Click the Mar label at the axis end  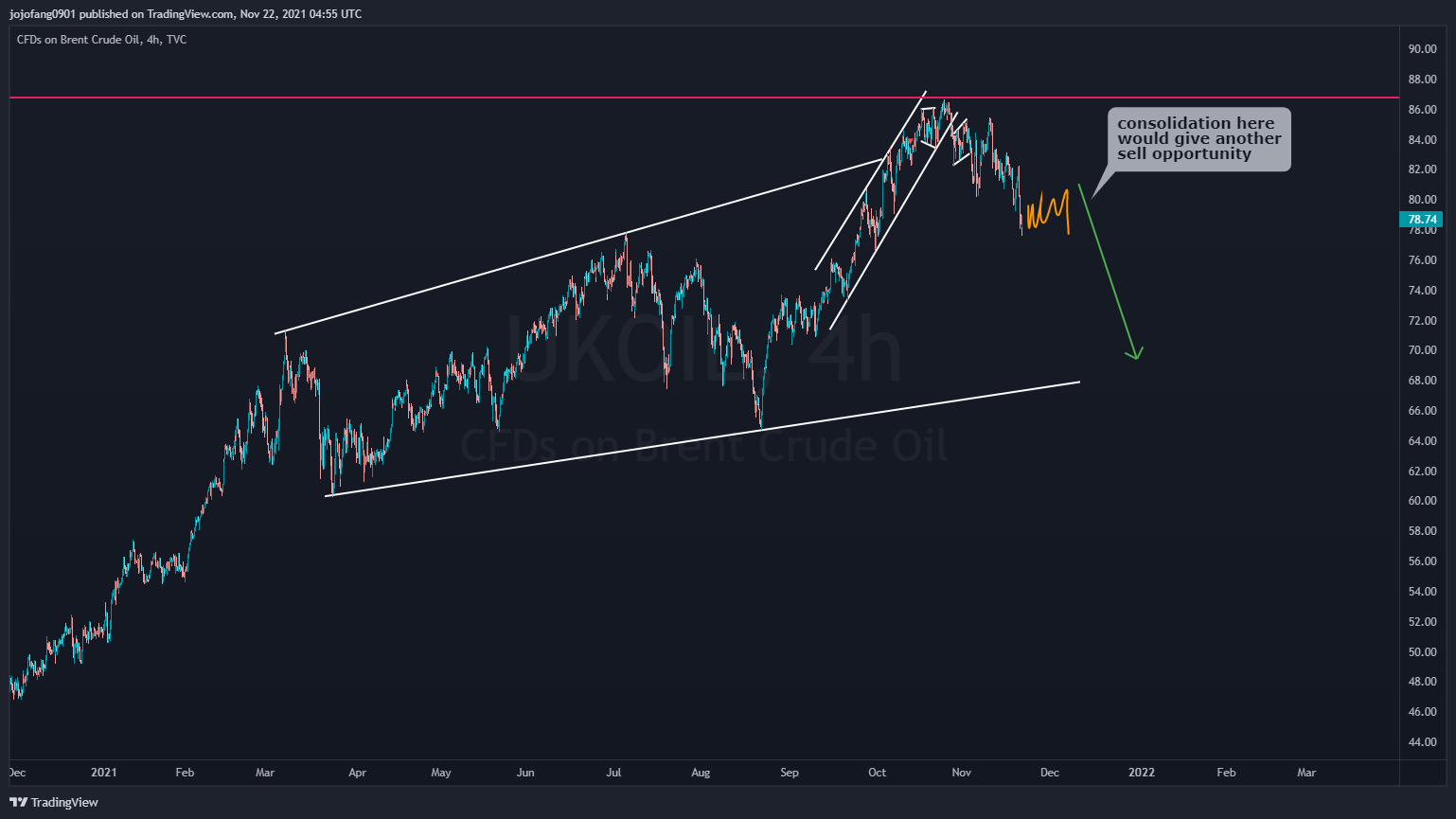[1306, 773]
